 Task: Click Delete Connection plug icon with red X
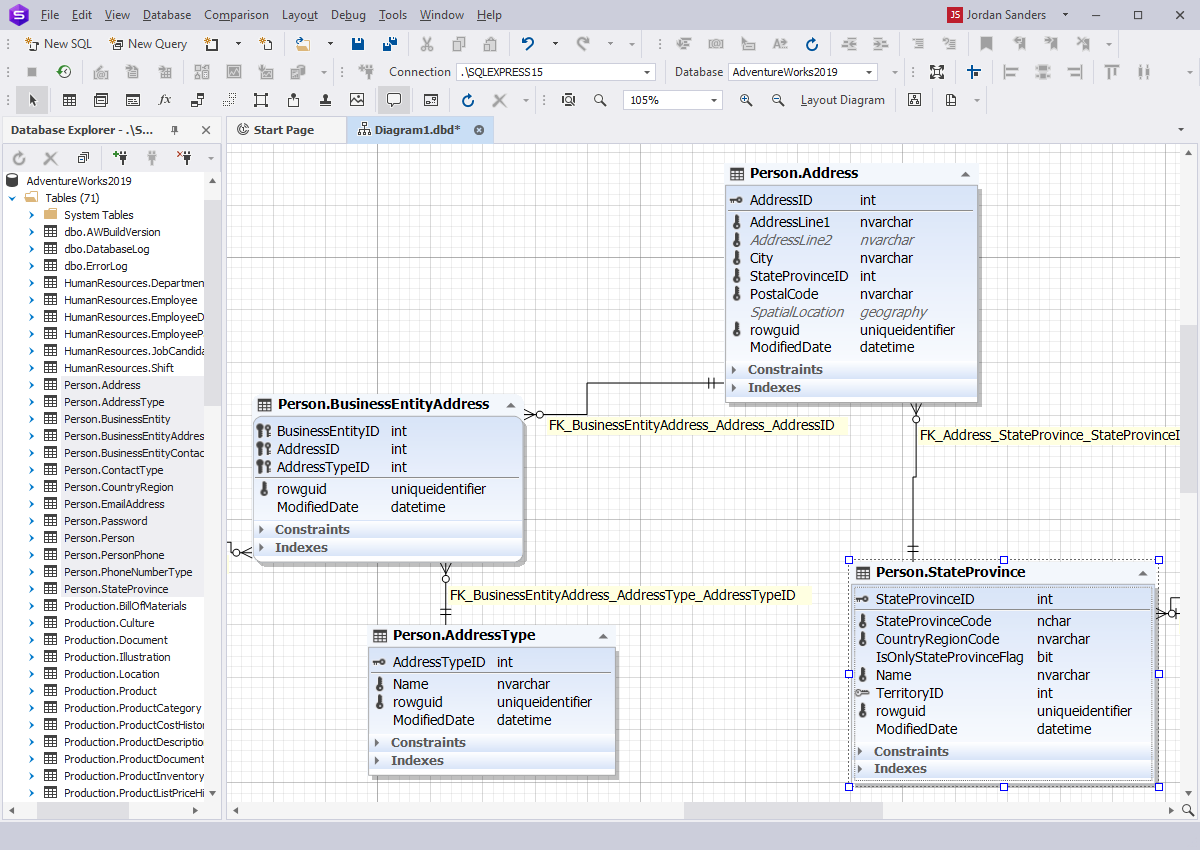click(184, 158)
